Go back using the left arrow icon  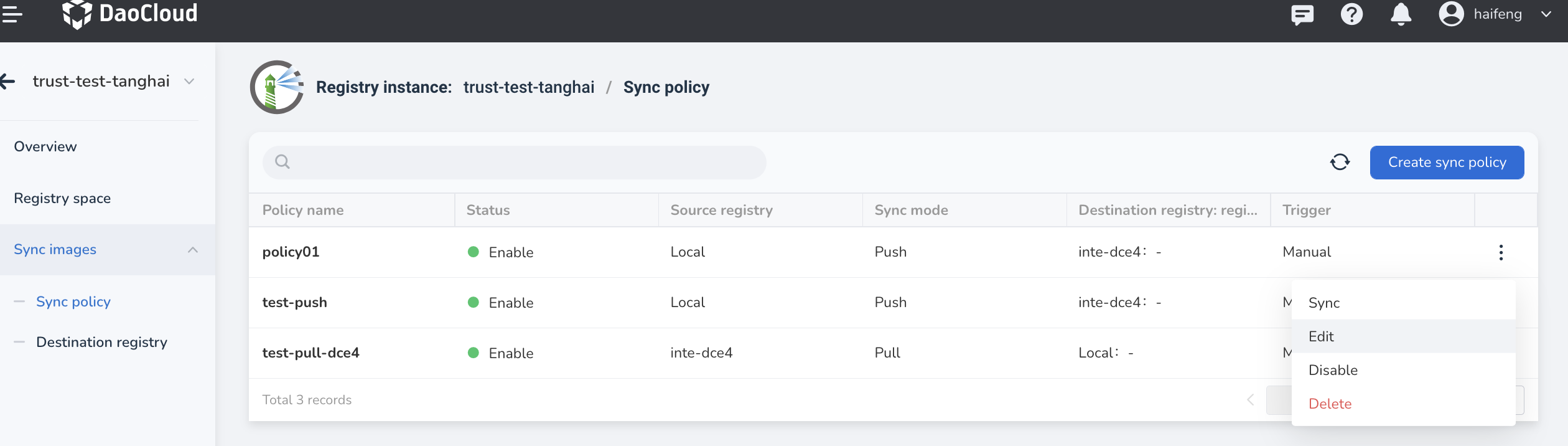tap(7, 81)
